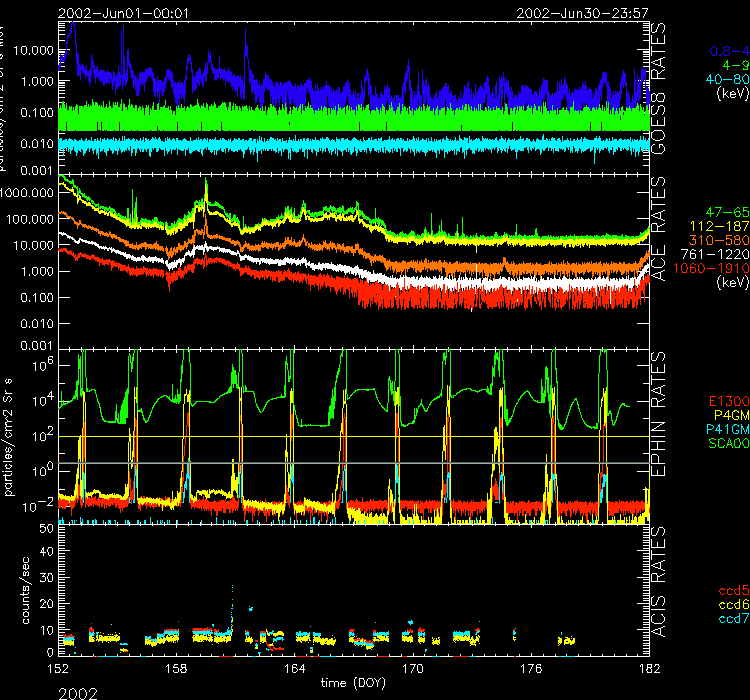The width and height of the screenshot is (750, 700).
Task: Click the ccd7 legend entry
Action: [x=734, y=619]
